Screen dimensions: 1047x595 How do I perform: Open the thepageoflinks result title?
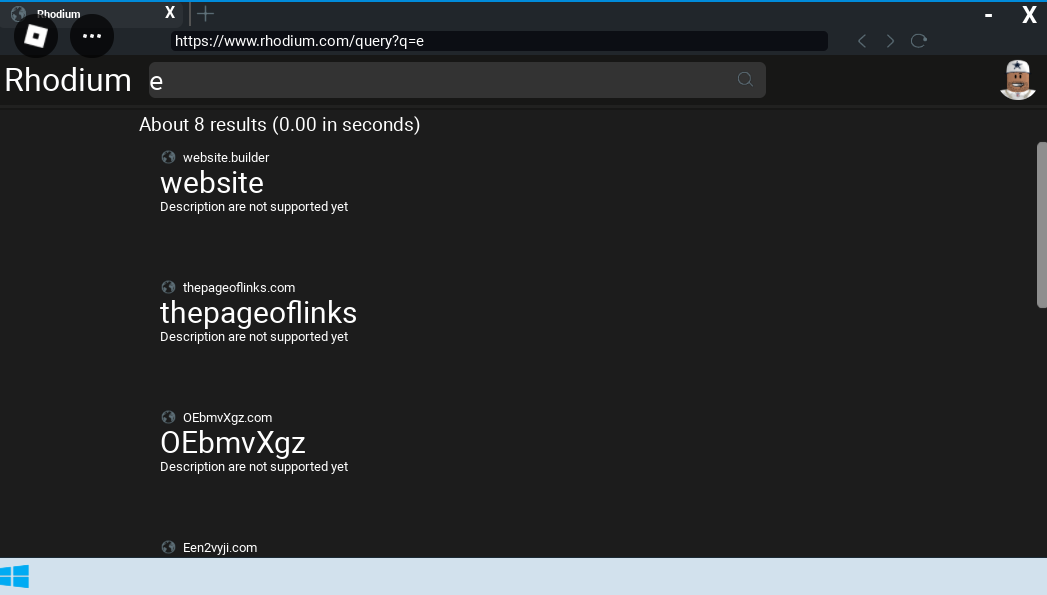[x=258, y=313]
